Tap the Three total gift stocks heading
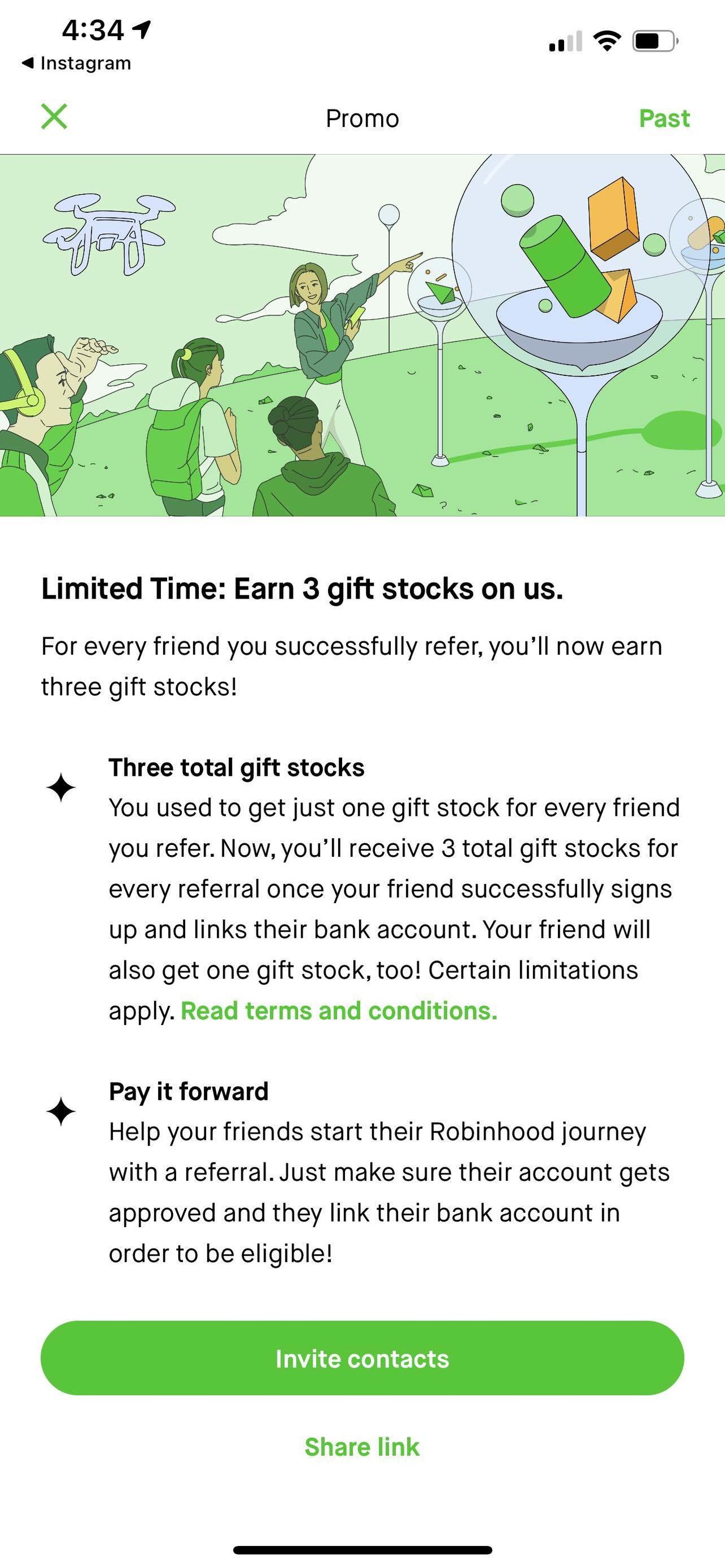This screenshot has height=1568, width=725. tap(236, 767)
